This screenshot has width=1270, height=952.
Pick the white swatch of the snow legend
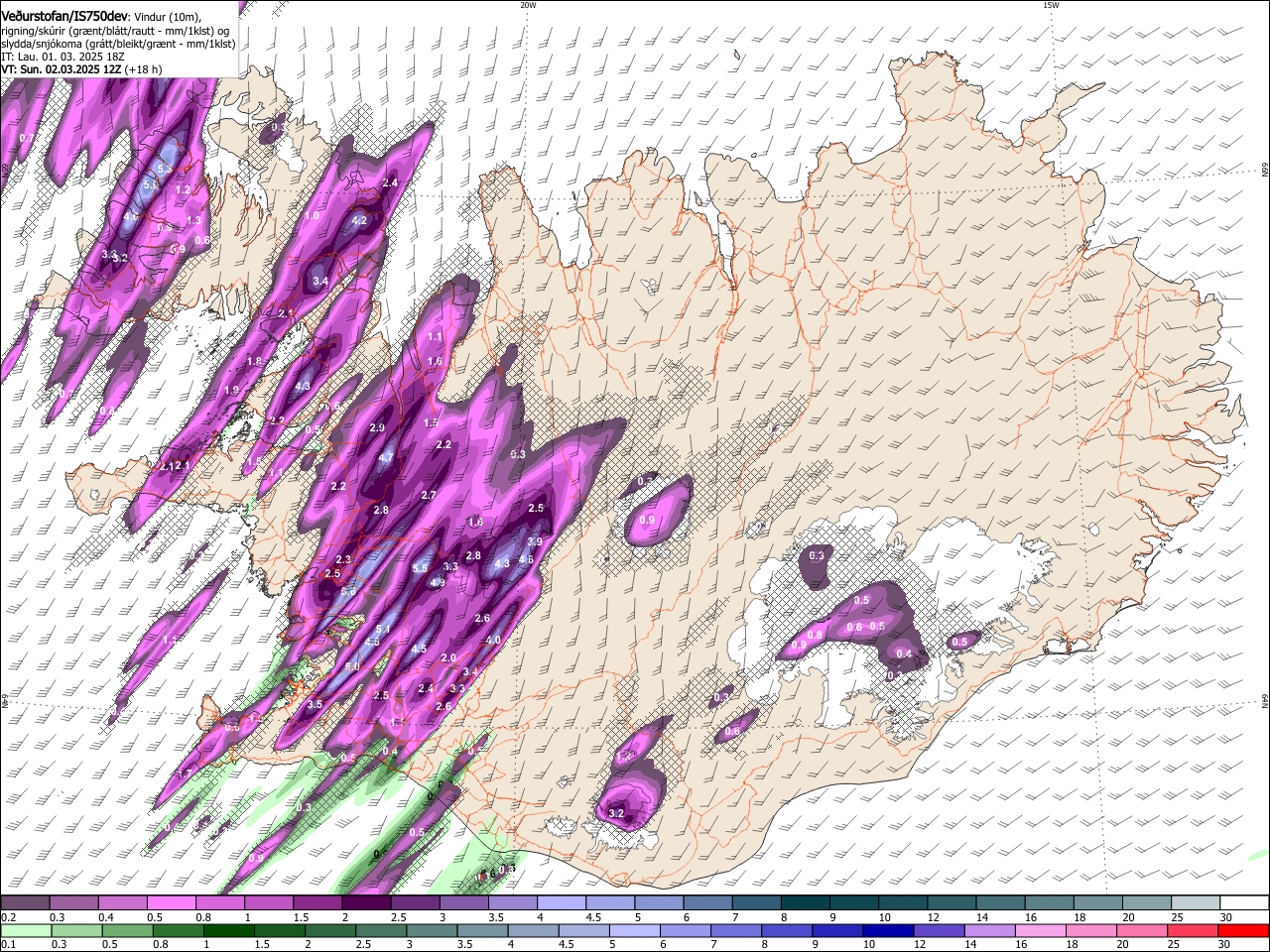[1243, 903]
